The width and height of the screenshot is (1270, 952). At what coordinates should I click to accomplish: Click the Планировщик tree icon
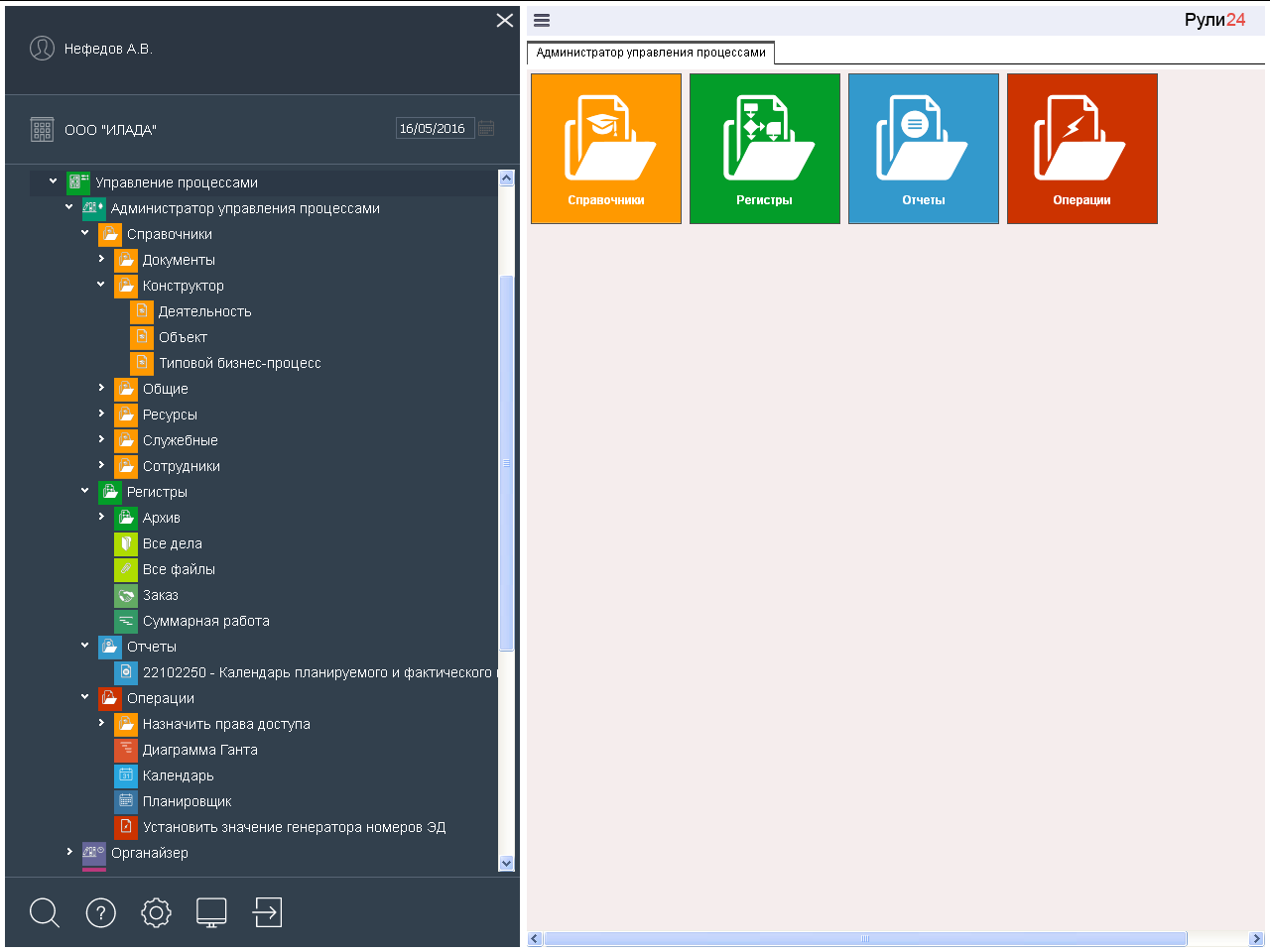[126, 801]
